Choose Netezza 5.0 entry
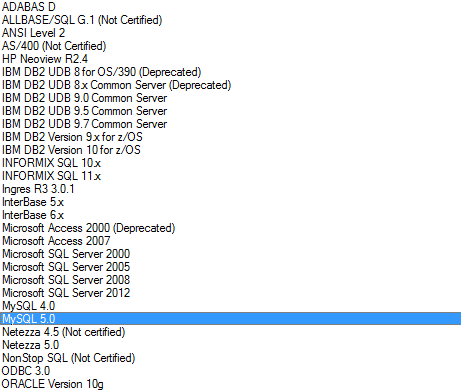461x390 pixels. [x=30, y=345]
